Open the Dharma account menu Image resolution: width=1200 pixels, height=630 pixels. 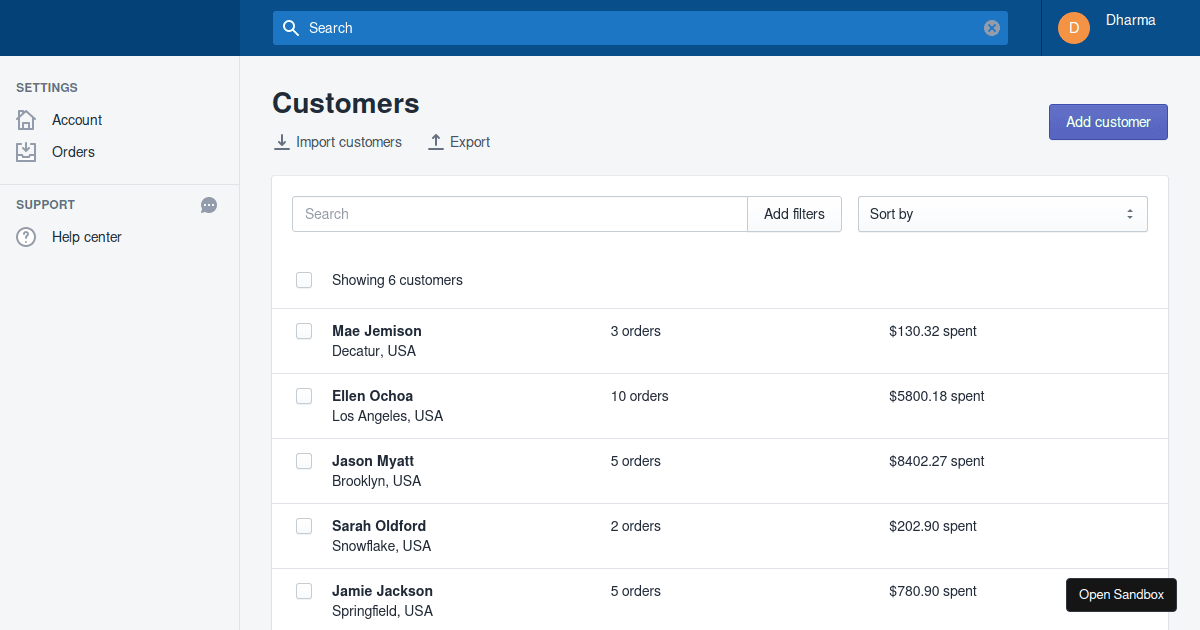tap(1130, 21)
